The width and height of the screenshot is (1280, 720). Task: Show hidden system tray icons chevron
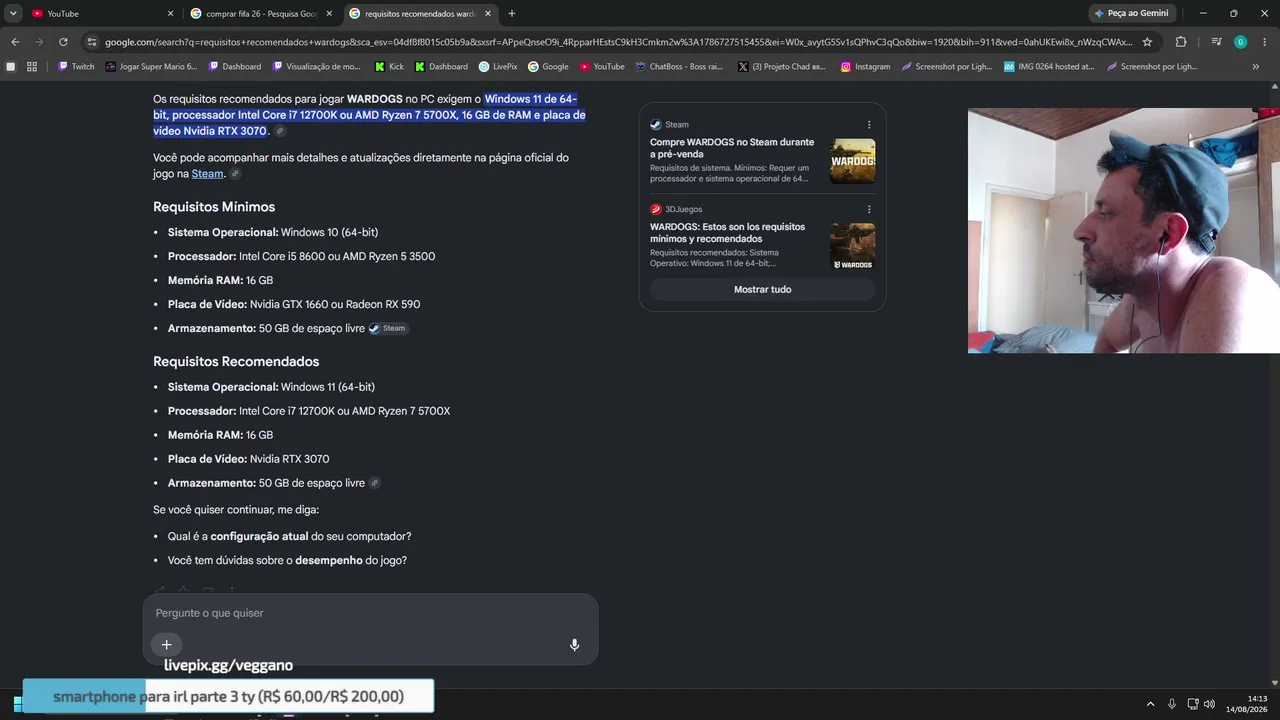point(1150,704)
